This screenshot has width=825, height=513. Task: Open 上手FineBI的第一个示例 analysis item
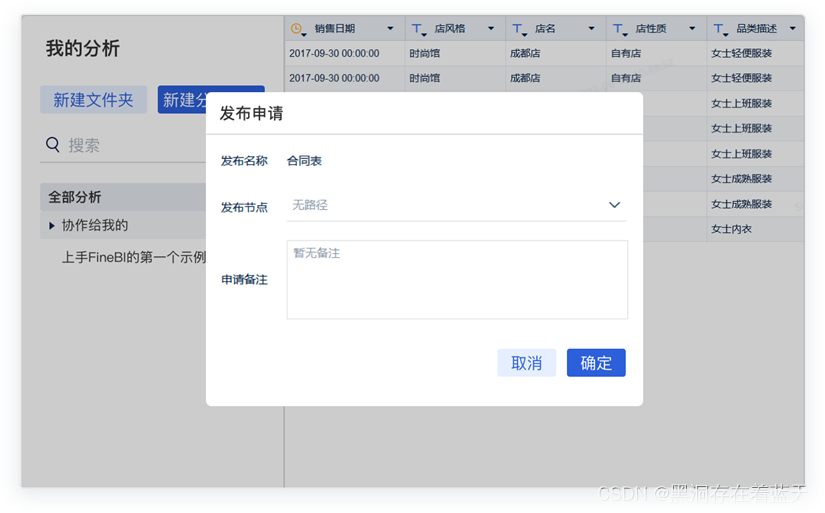(x=134, y=257)
